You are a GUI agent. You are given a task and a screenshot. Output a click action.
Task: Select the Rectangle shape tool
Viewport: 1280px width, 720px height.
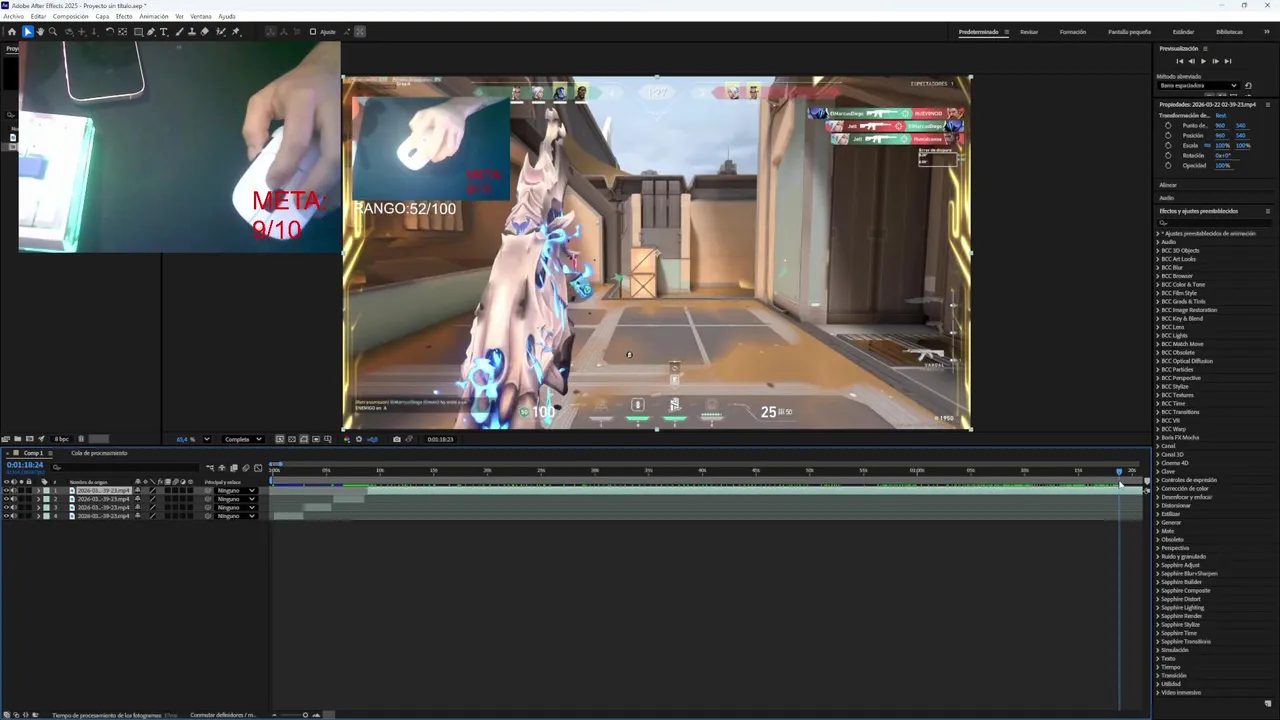pyautogui.click(x=138, y=32)
